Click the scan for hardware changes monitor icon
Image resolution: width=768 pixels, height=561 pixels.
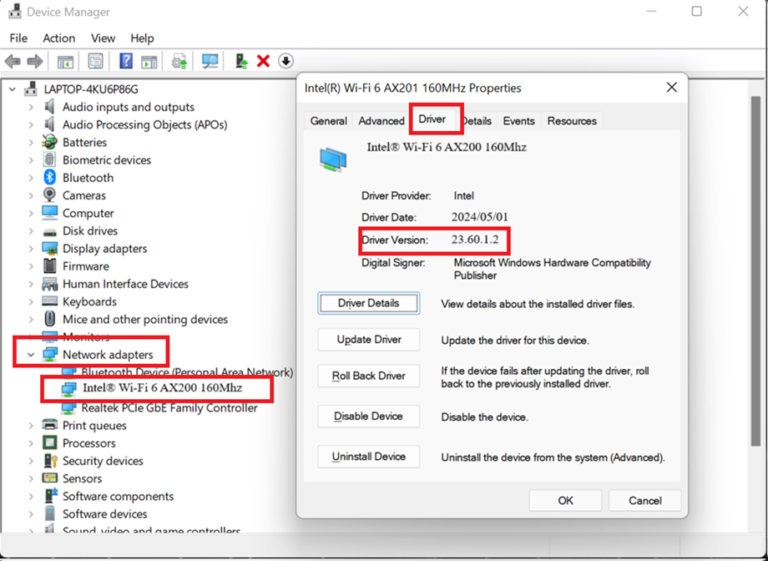click(x=210, y=61)
